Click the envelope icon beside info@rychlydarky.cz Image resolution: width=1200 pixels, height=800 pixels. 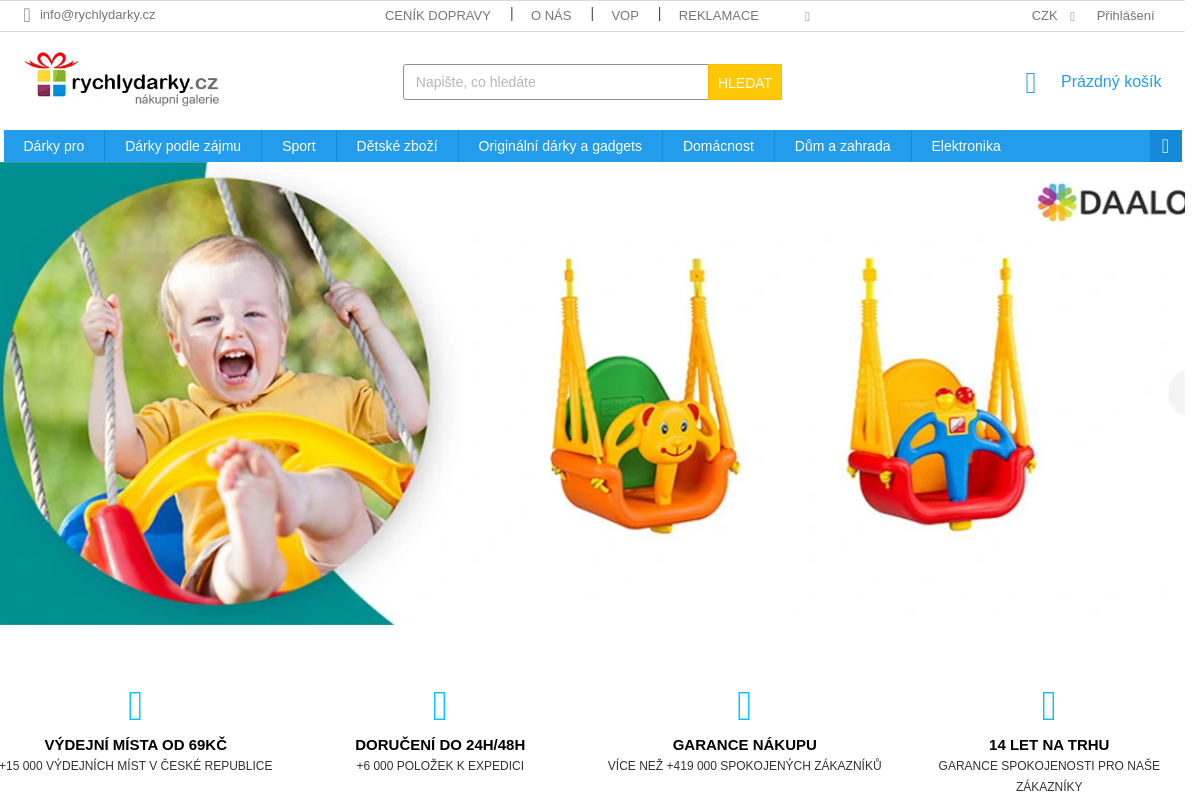27,15
